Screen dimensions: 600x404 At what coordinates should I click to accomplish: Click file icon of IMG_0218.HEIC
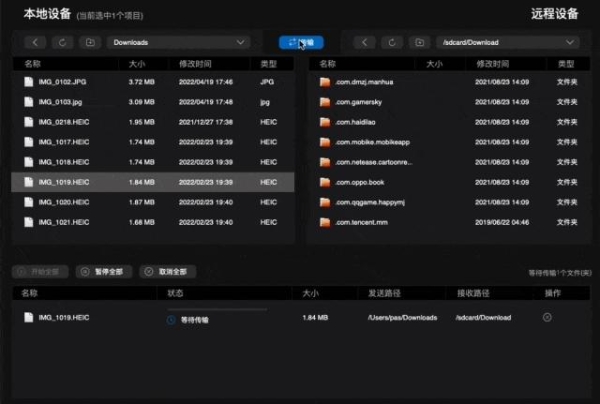pos(29,122)
